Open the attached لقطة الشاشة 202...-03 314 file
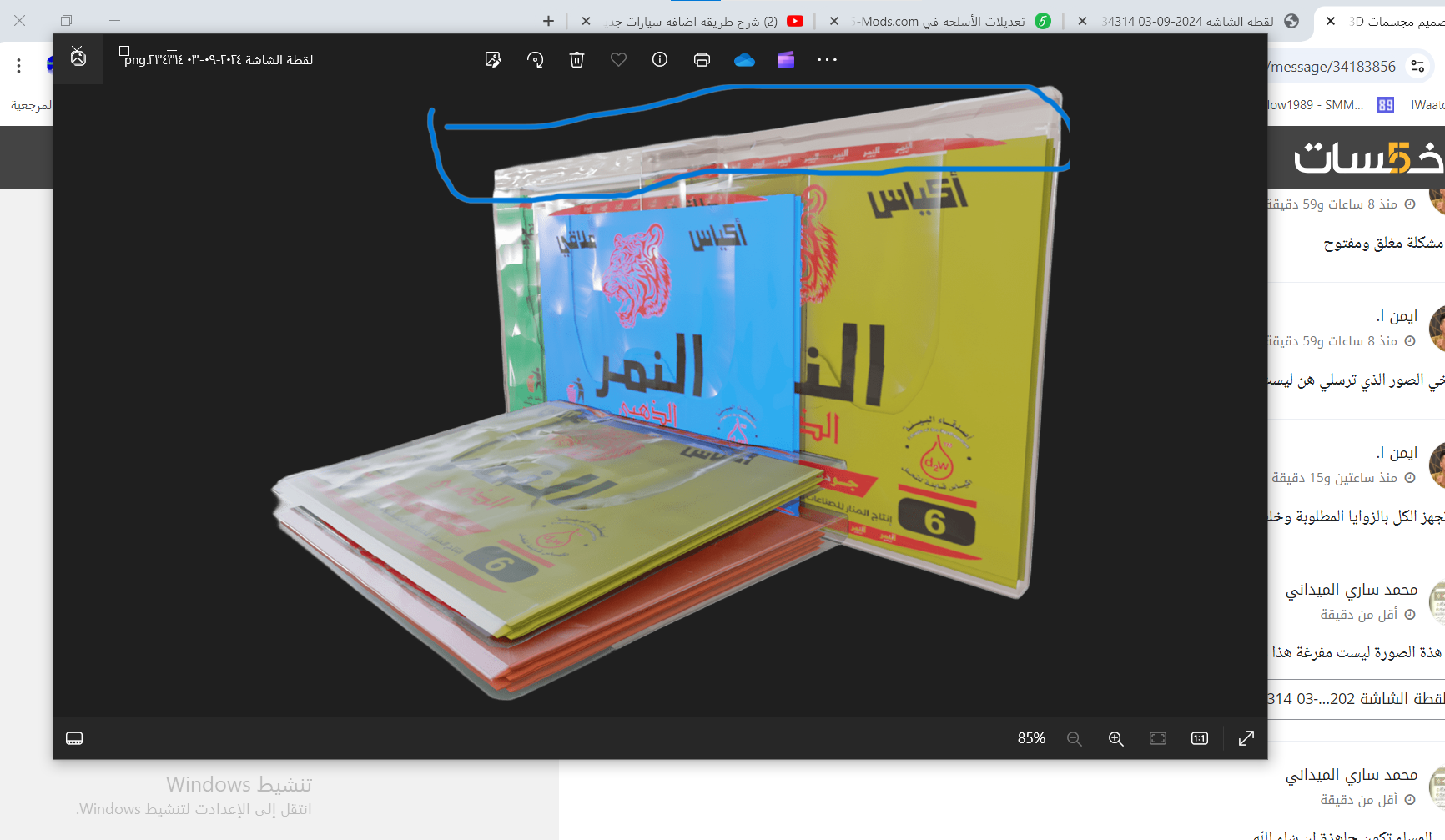 1357,699
